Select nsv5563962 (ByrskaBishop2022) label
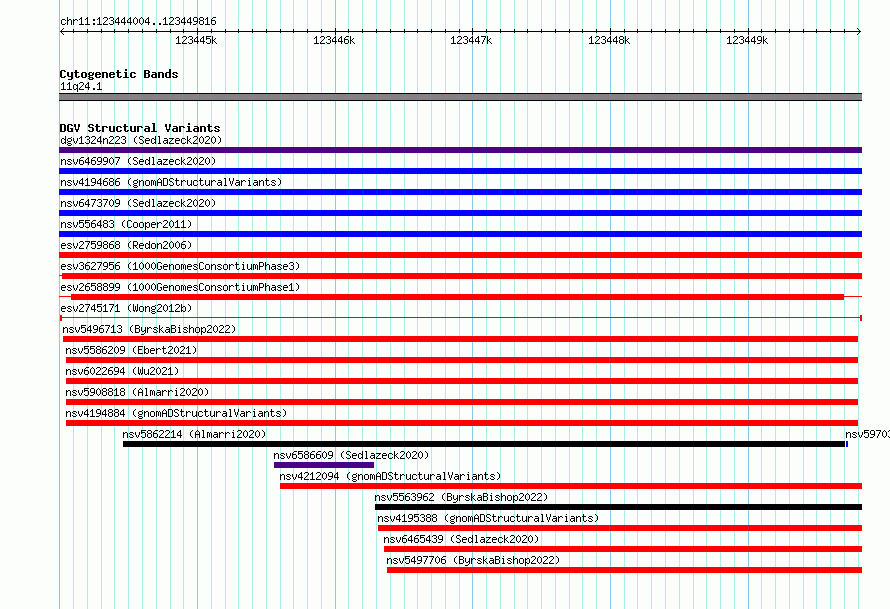Screen dimensions: 890x609 461,497
